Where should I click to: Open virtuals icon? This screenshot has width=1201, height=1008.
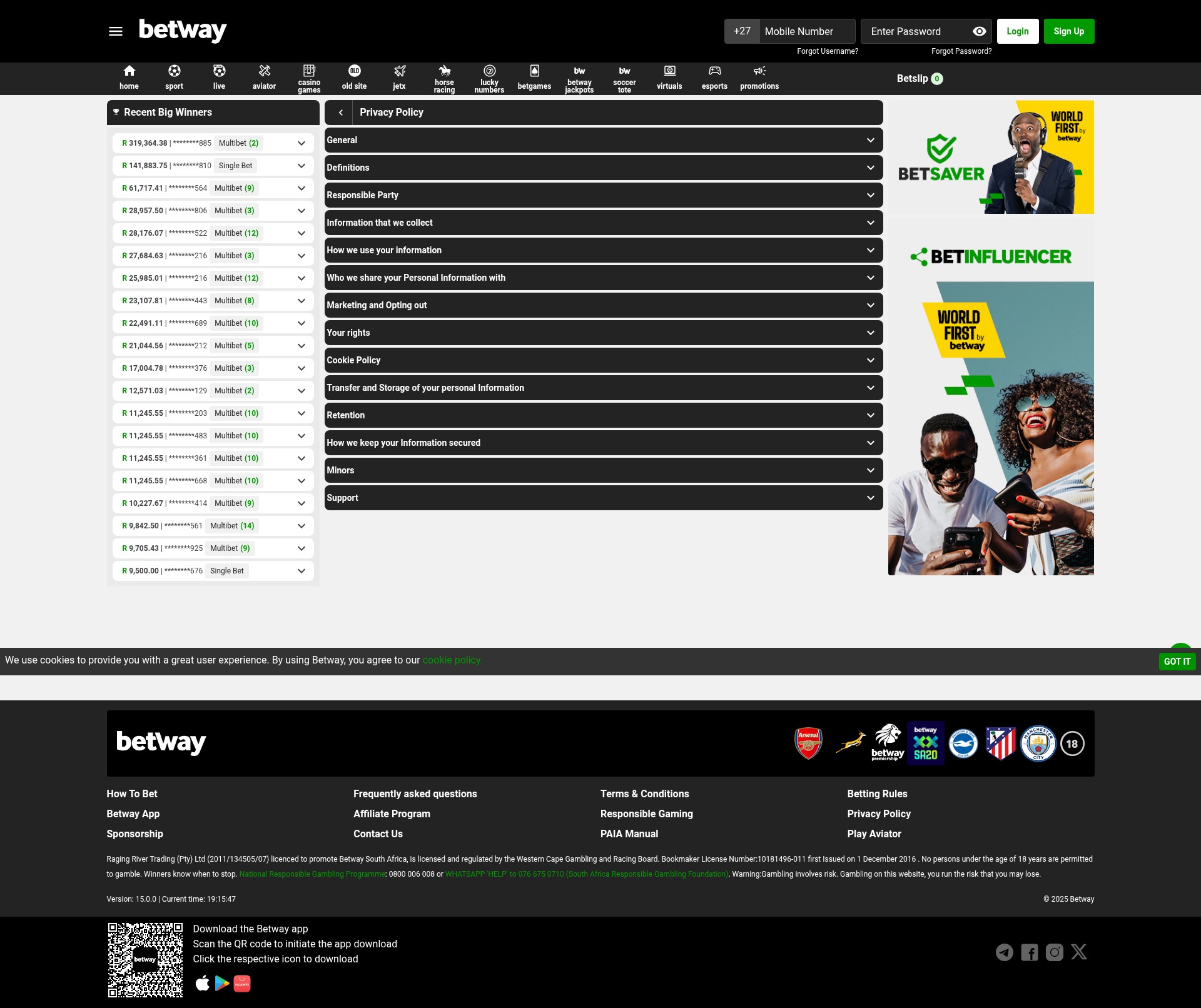click(670, 71)
